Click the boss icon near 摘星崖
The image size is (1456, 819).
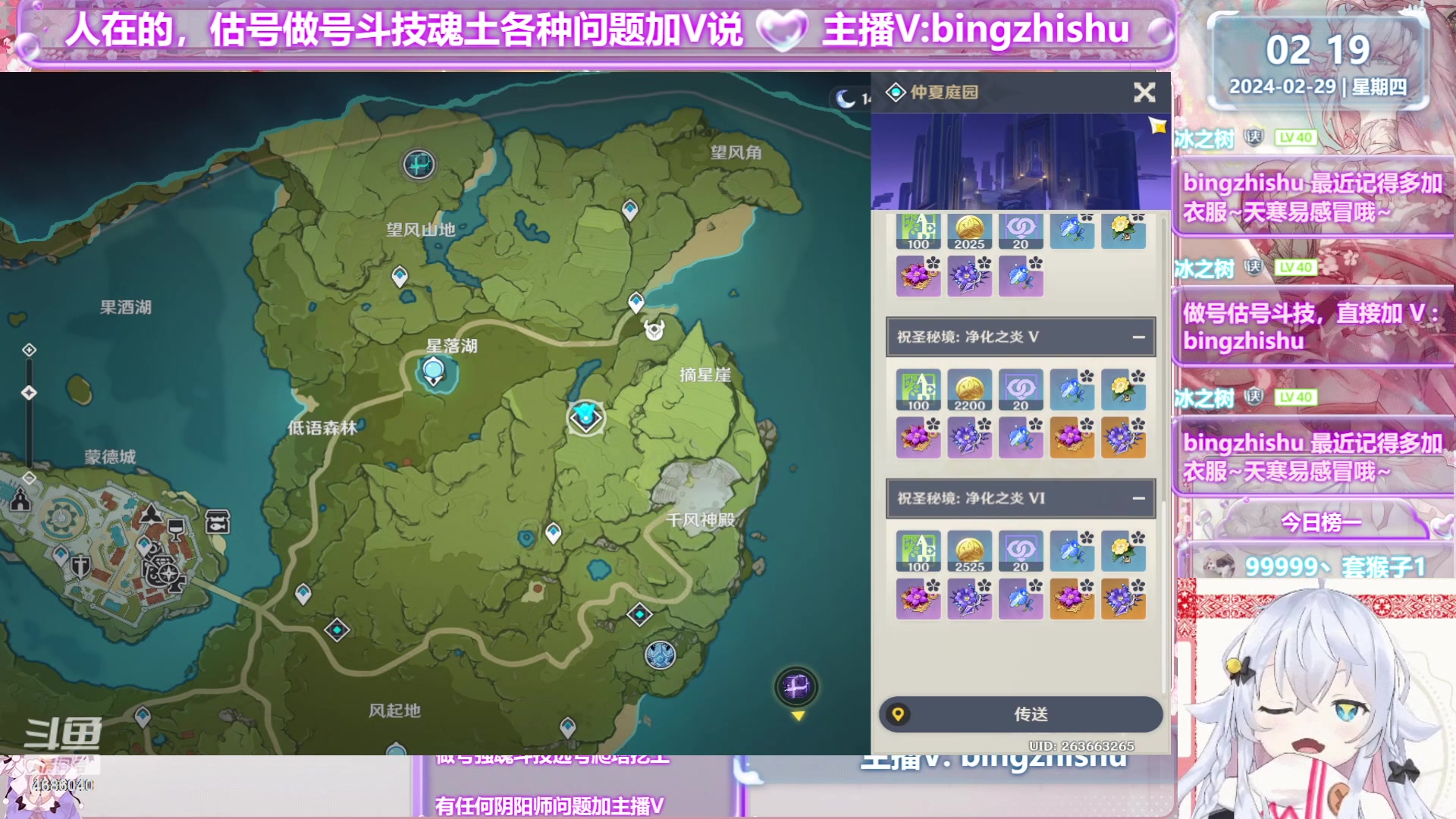click(654, 331)
